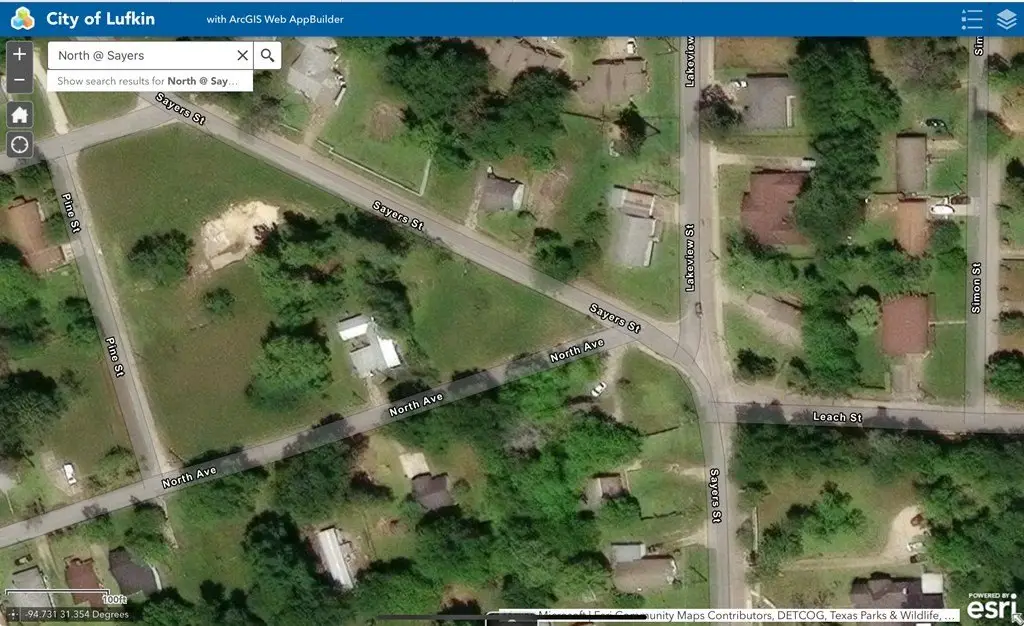1024x626 pixels.
Task: Select the Show search results suggestion
Action: 148,81
